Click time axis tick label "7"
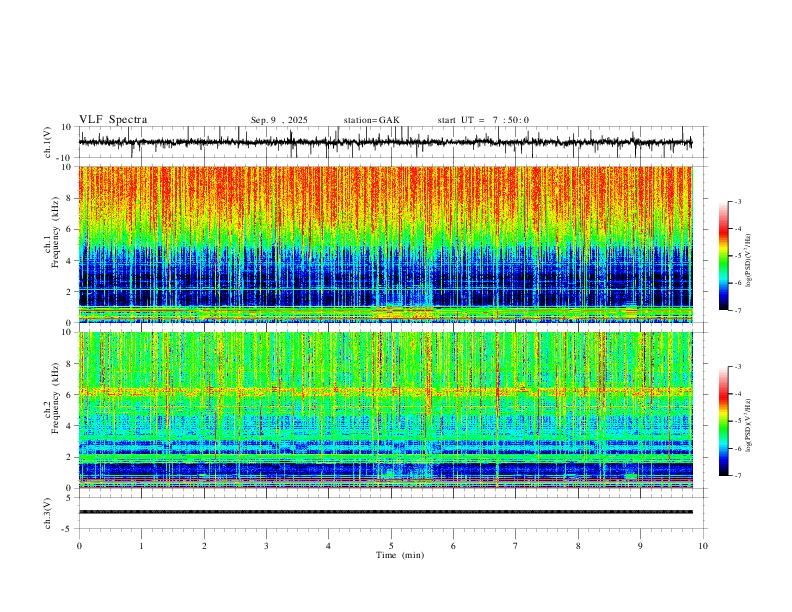The image size is (792, 612). click(516, 546)
